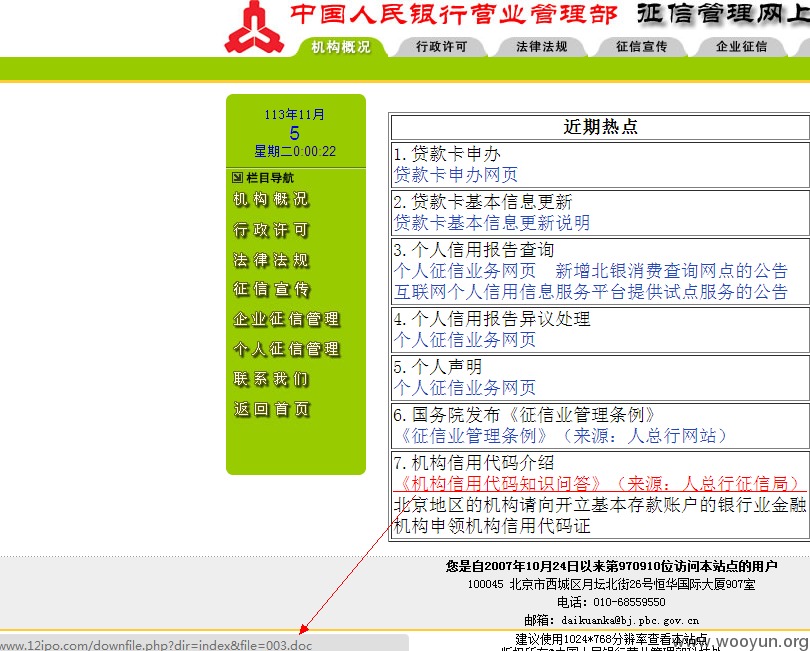810x651 pixels.
Task: Click the 3. 个人信用报告查询 heading text
Action: coord(474,250)
